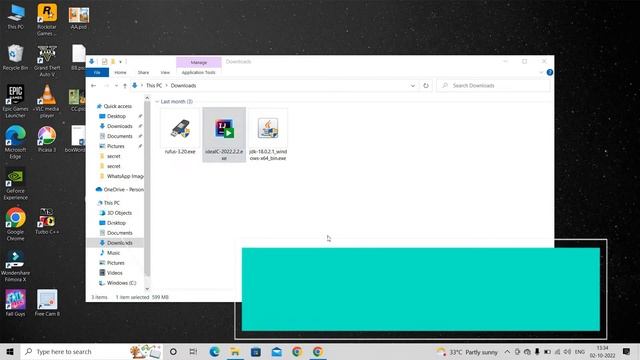Open File Explorer from the taskbar
Screen dimensions: 640x360
(235, 351)
